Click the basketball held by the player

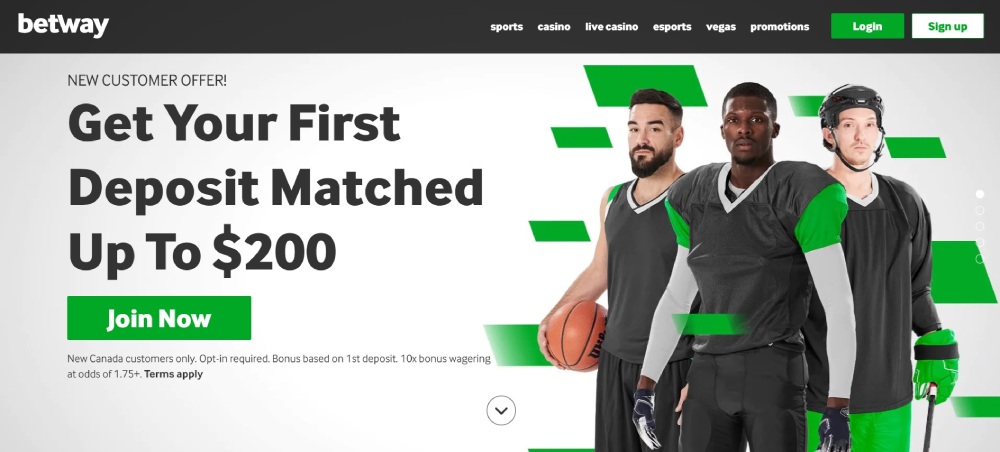pyautogui.click(x=576, y=335)
